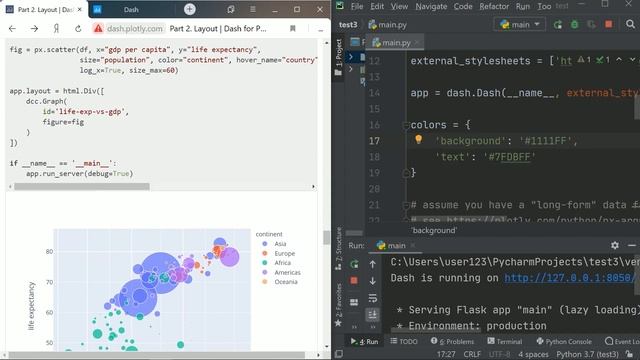Toggle the Z: Structure tool window
Viewport: 640px width, 360px height.
coord(338,248)
